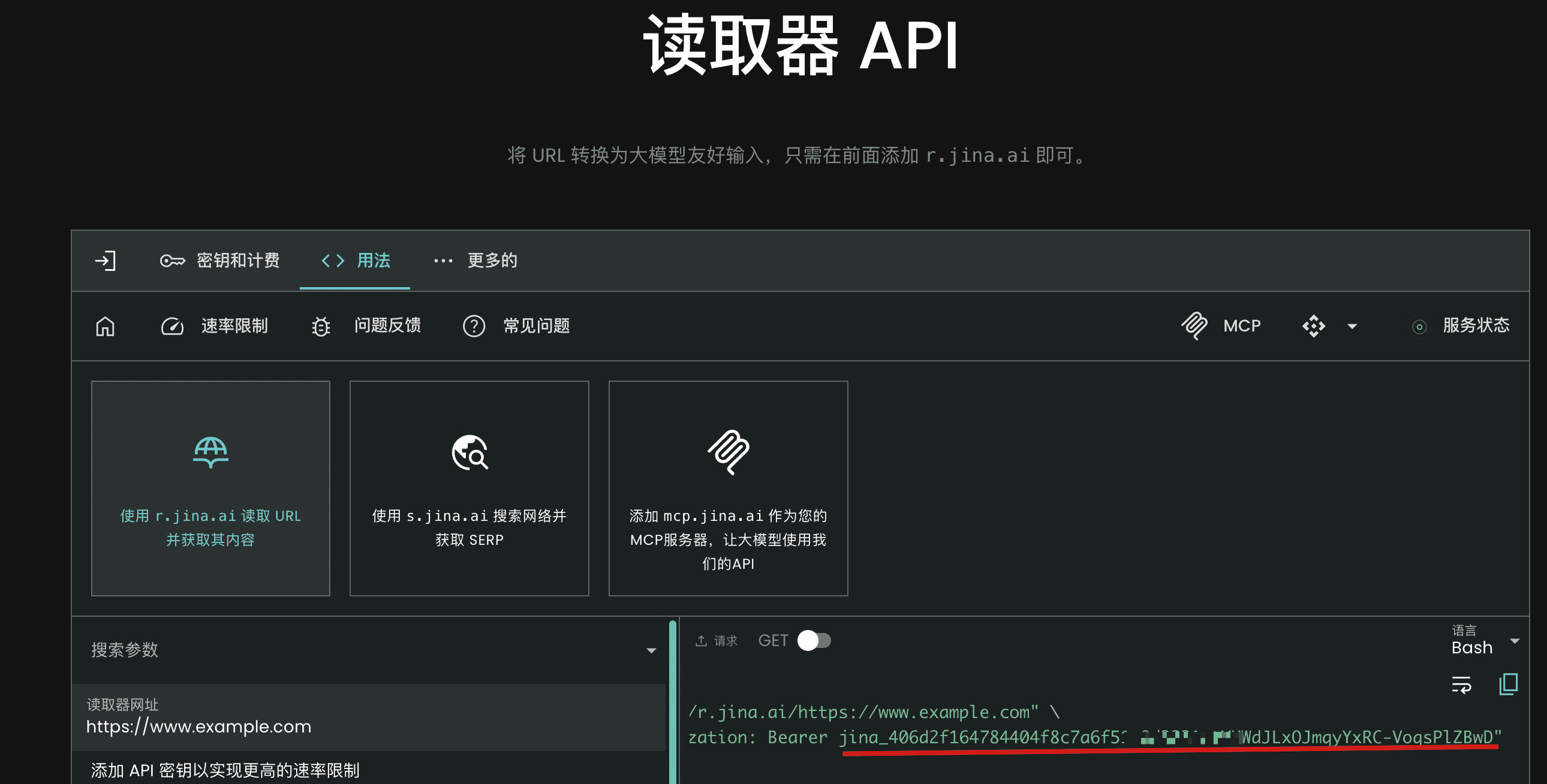Click the 请求 upload request button
The image size is (1547, 784).
point(717,641)
